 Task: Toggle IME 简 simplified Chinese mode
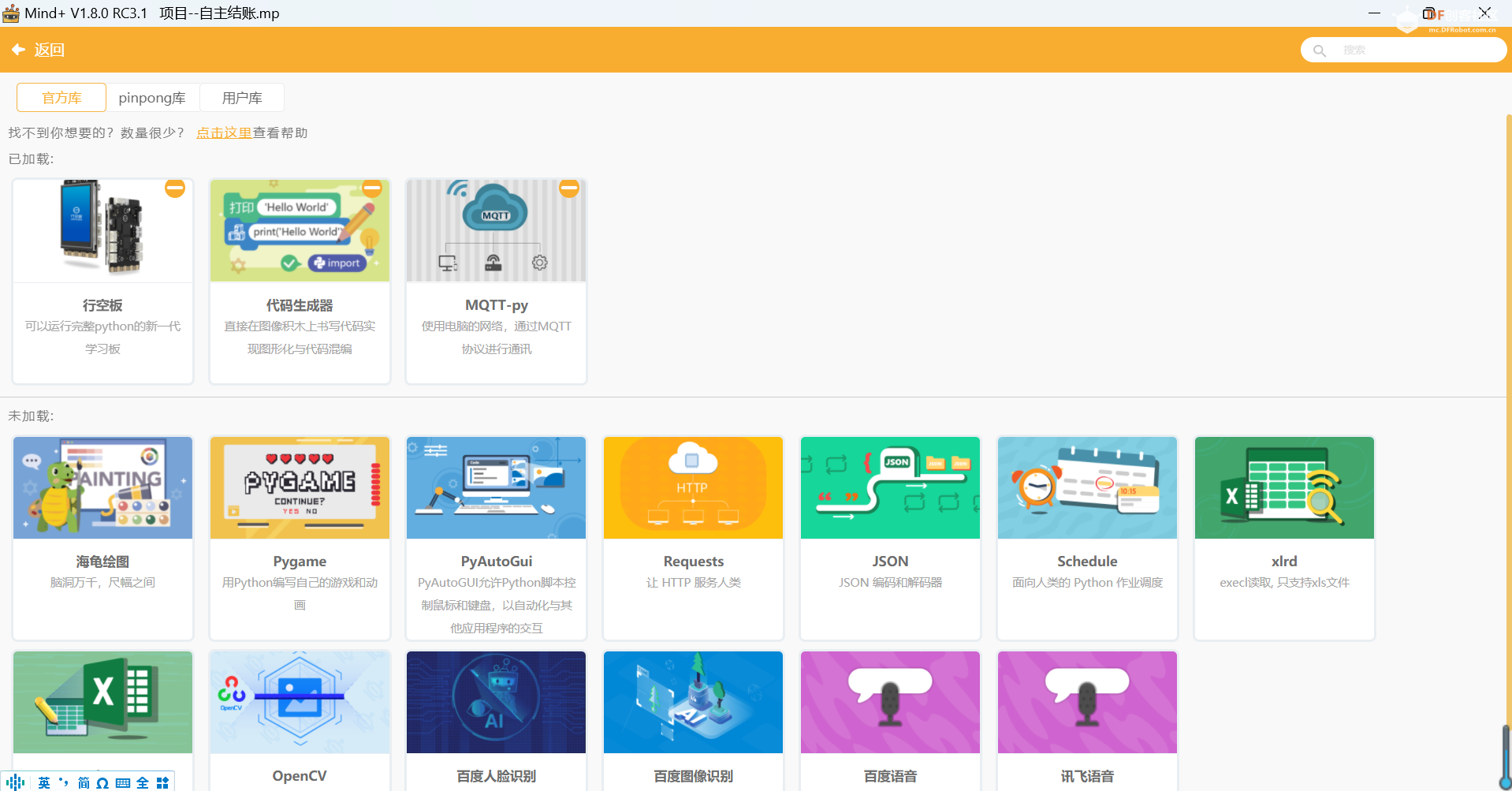(84, 782)
